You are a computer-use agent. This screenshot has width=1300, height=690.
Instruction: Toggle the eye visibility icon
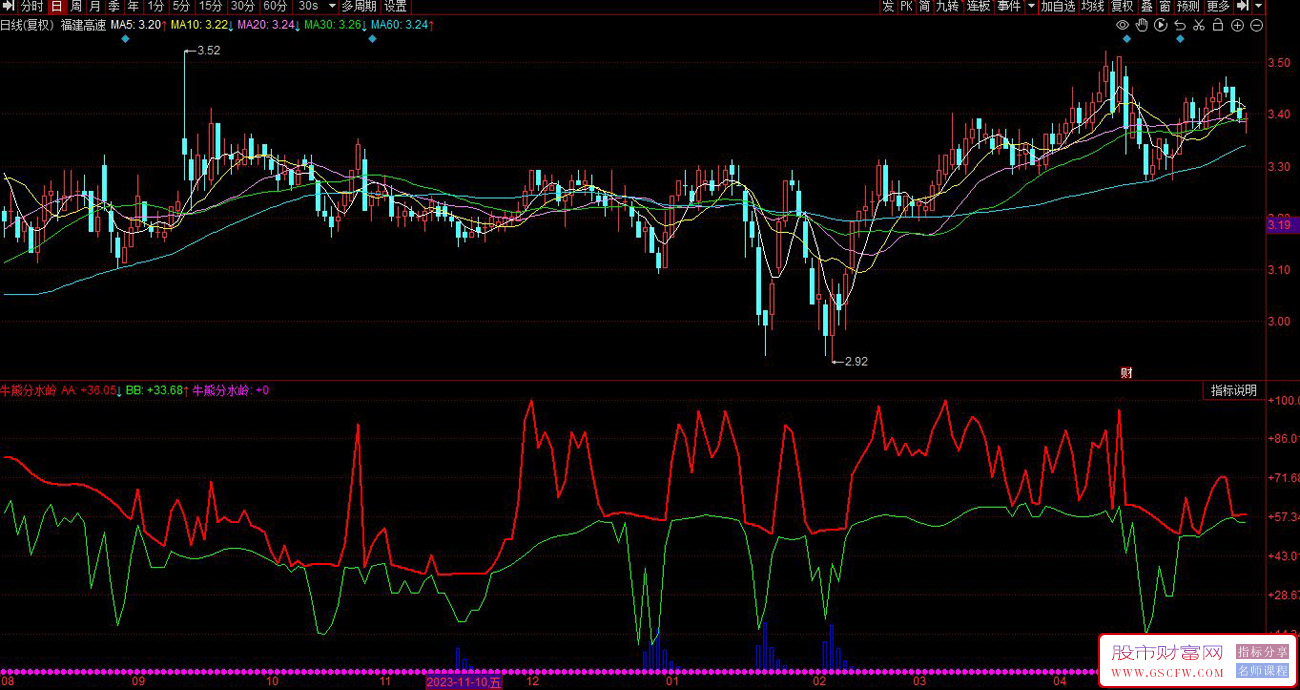pyautogui.click(x=1123, y=25)
